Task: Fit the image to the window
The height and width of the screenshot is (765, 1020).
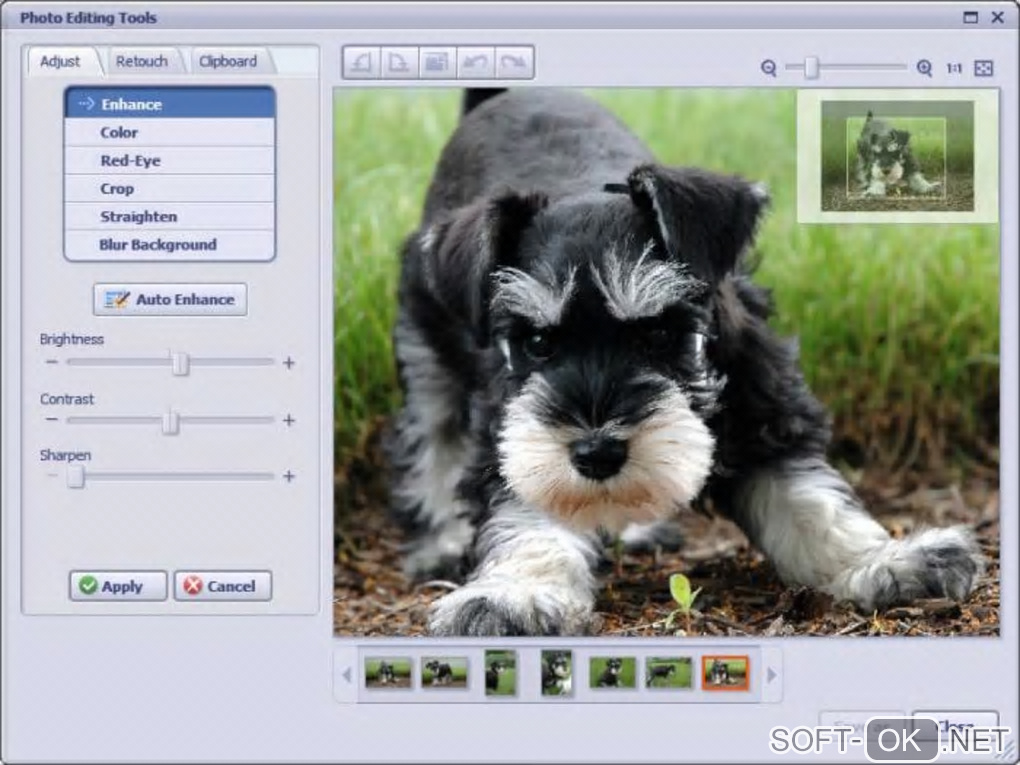Action: coord(984,68)
